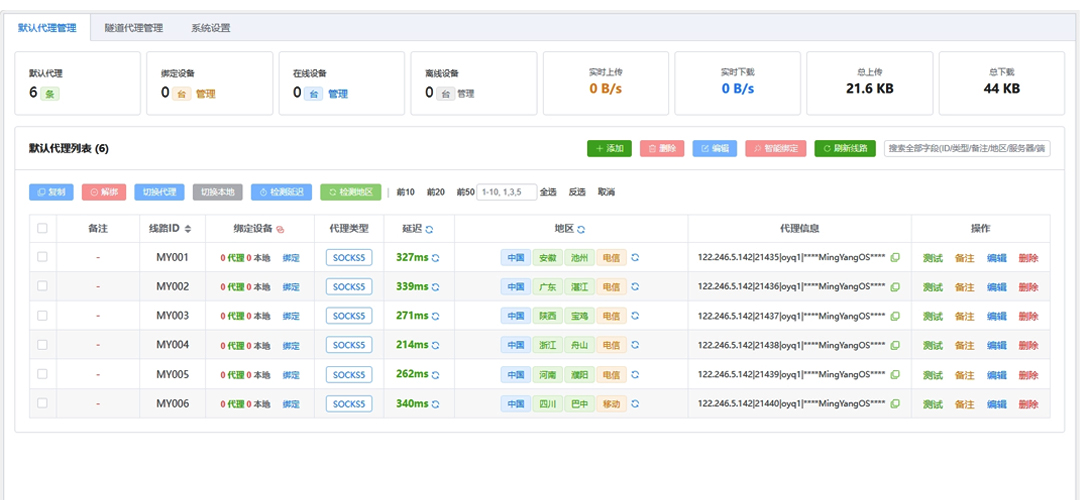Image resolution: width=1080 pixels, height=500 pixels.
Task: Click red 删除 toolbar button
Action: [x=662, y=148]
